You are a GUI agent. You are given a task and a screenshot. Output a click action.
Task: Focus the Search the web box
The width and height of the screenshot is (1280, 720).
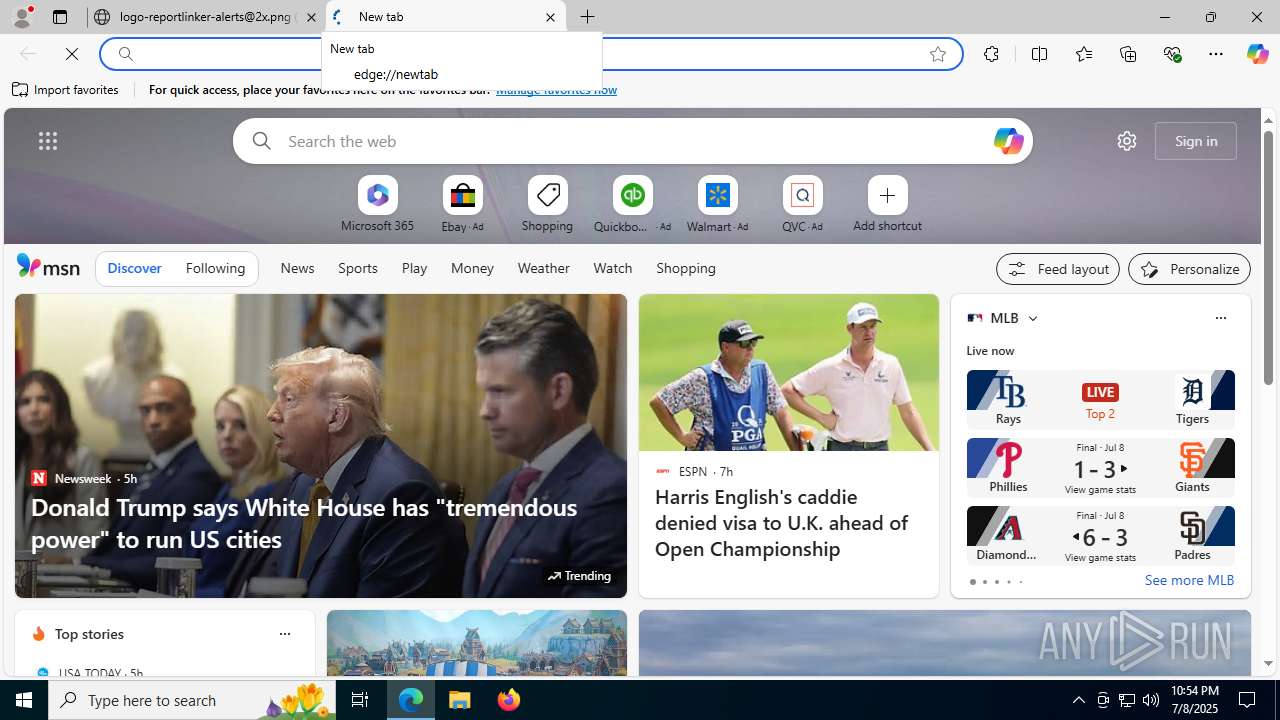(x=632, y=141)
